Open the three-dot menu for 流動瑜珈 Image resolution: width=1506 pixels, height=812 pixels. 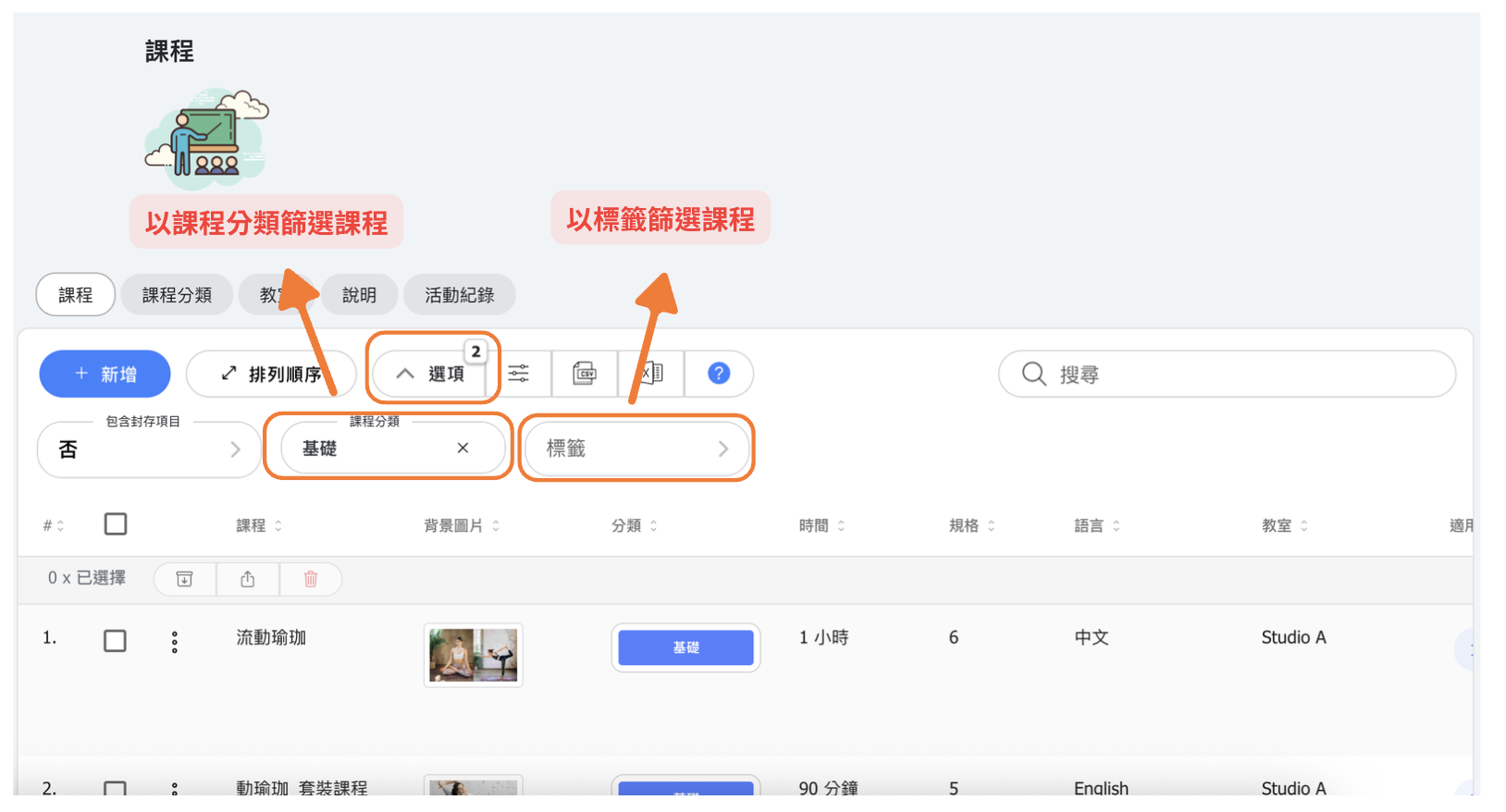click(175, 642)
